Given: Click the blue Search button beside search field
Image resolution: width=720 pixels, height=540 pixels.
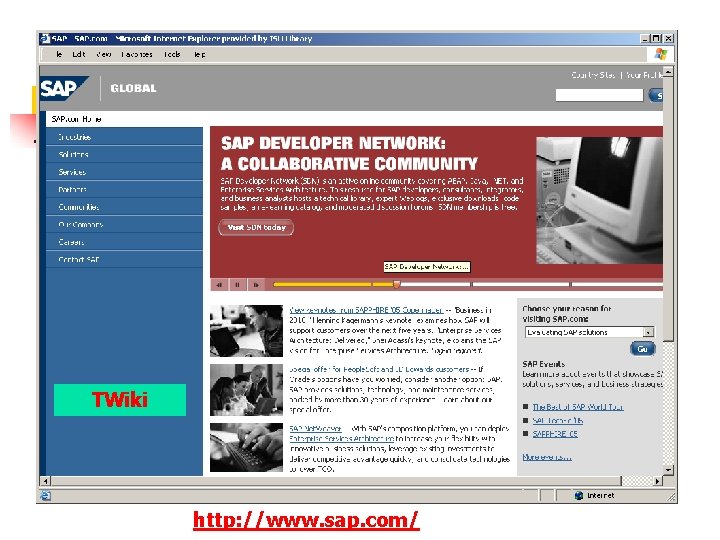Looking at the screenshot, I should click(x=656, y=96).
